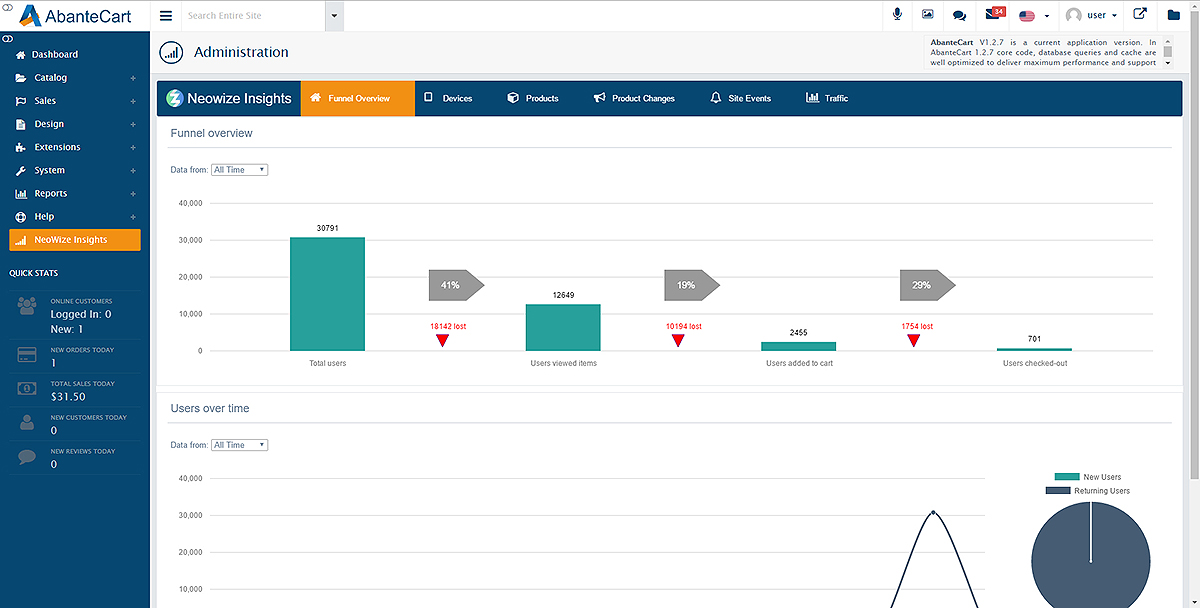Expand the Catalog menu plus
This screenshot has width=1200, height=608.
(x=133, y=78)
